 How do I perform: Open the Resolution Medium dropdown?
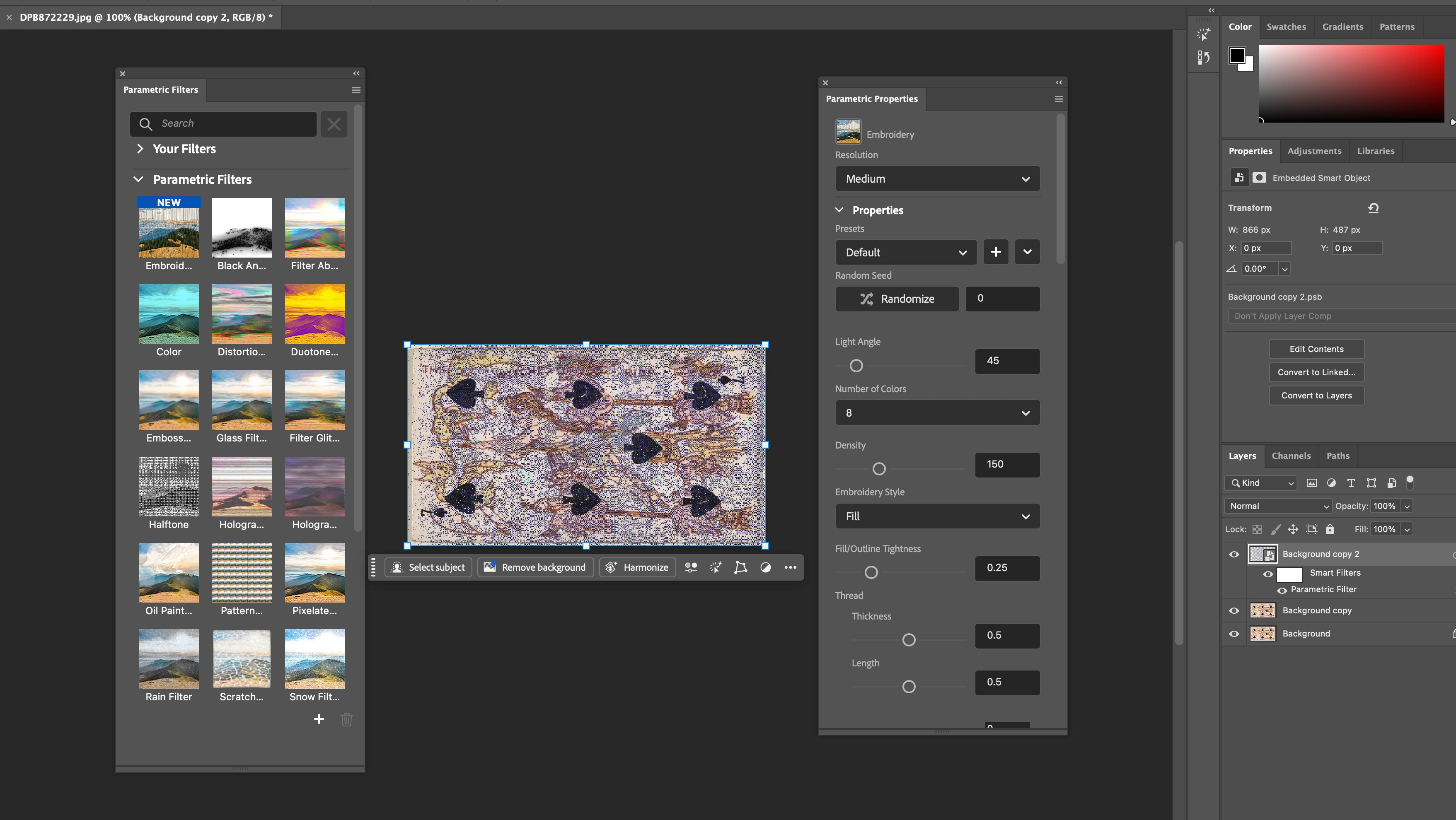937,178
